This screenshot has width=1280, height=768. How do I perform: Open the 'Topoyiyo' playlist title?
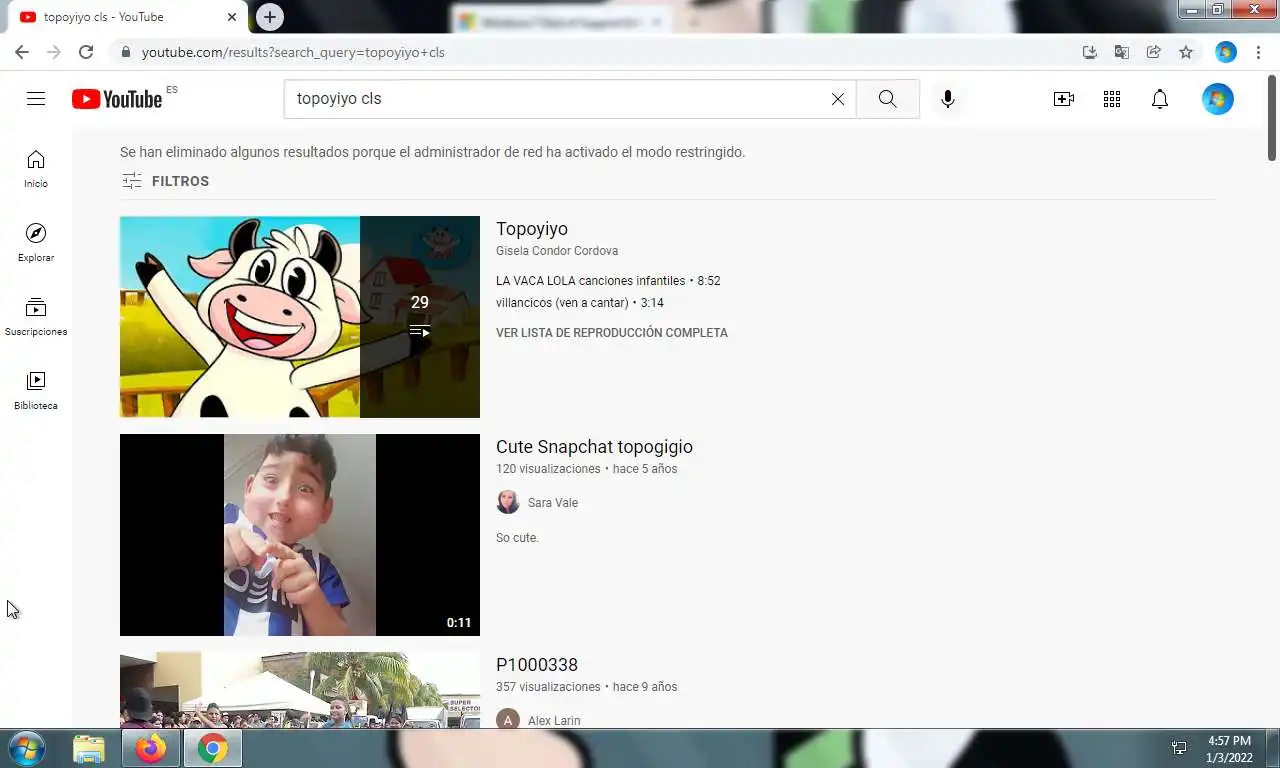tap(532, 229)
